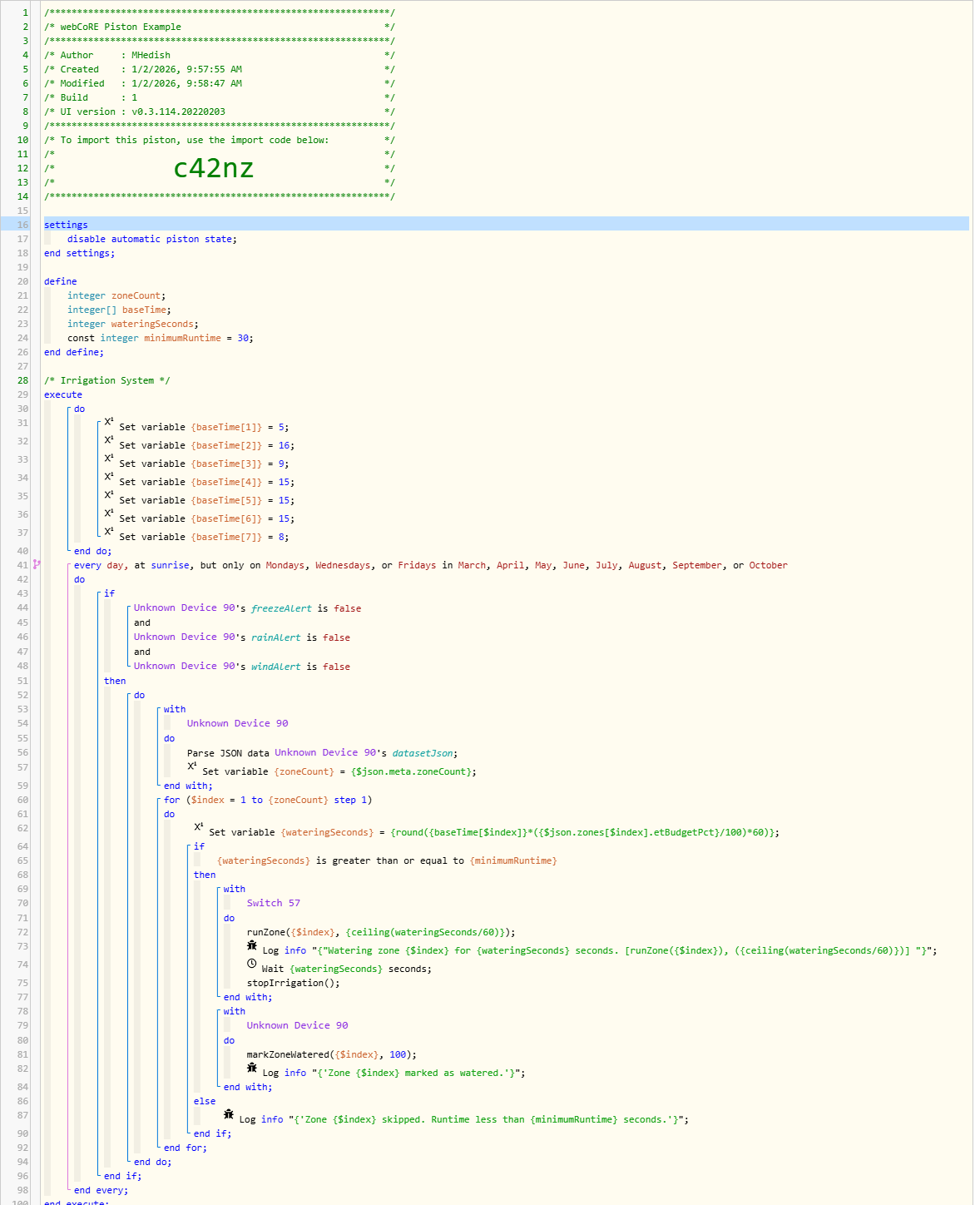Click the bug icon on 'marked as watered' log
The height and width of the screenshot is (1205, 980).
pos(252,1069)
